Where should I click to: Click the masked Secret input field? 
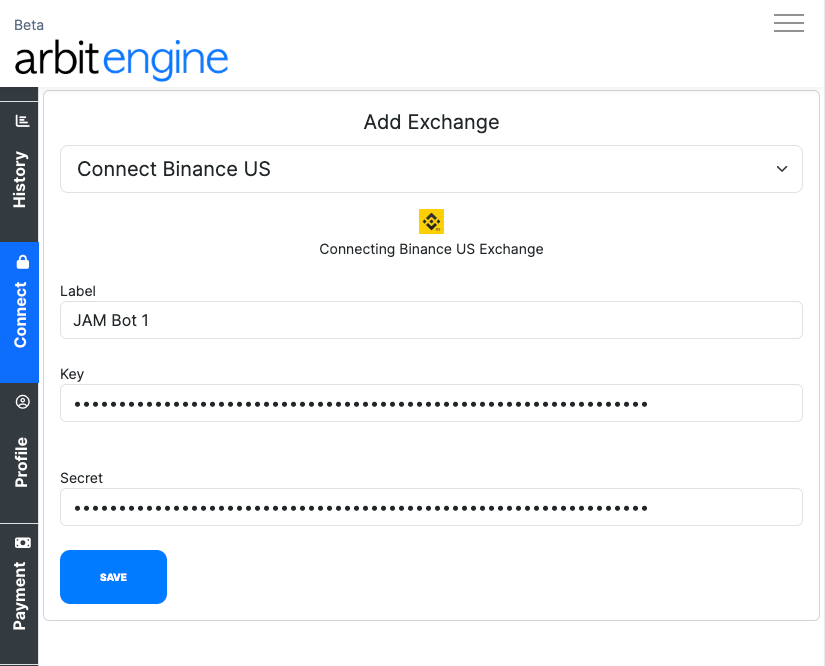click(431, 507)
